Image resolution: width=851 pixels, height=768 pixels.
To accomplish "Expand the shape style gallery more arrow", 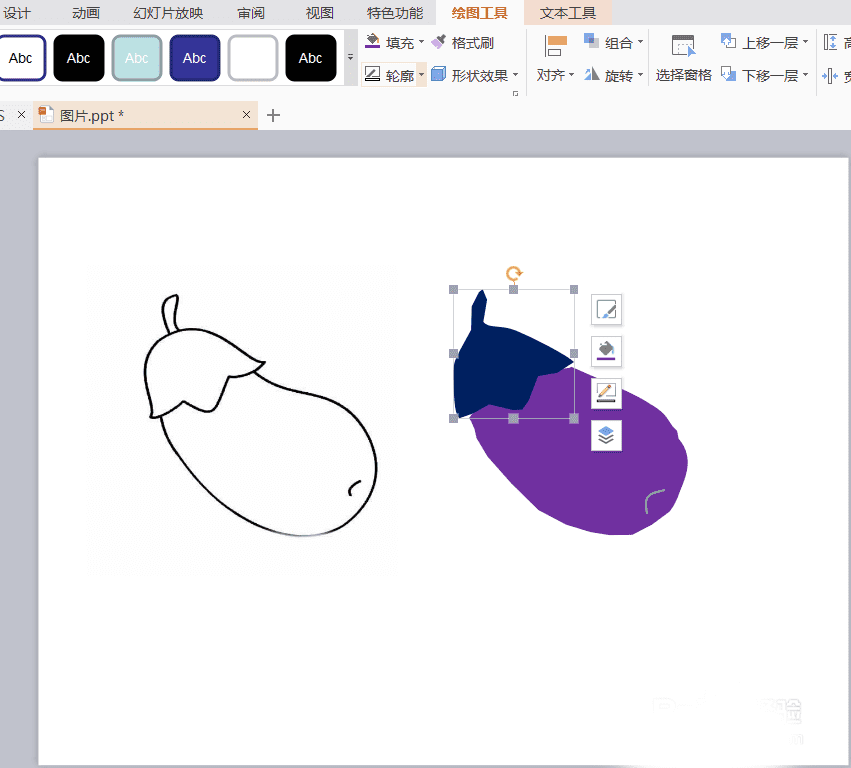I will click(x=351, y=57).
